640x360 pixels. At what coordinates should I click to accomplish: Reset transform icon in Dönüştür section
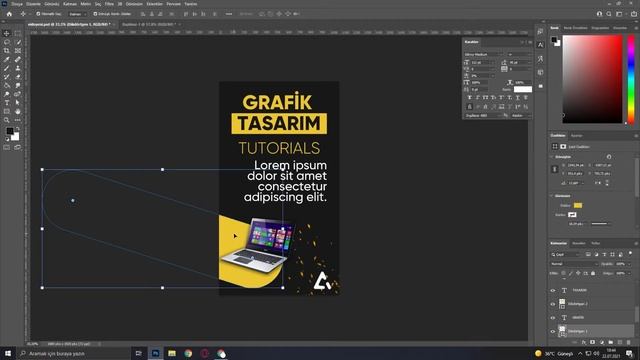pyautogui.click(x=609, y=157)
